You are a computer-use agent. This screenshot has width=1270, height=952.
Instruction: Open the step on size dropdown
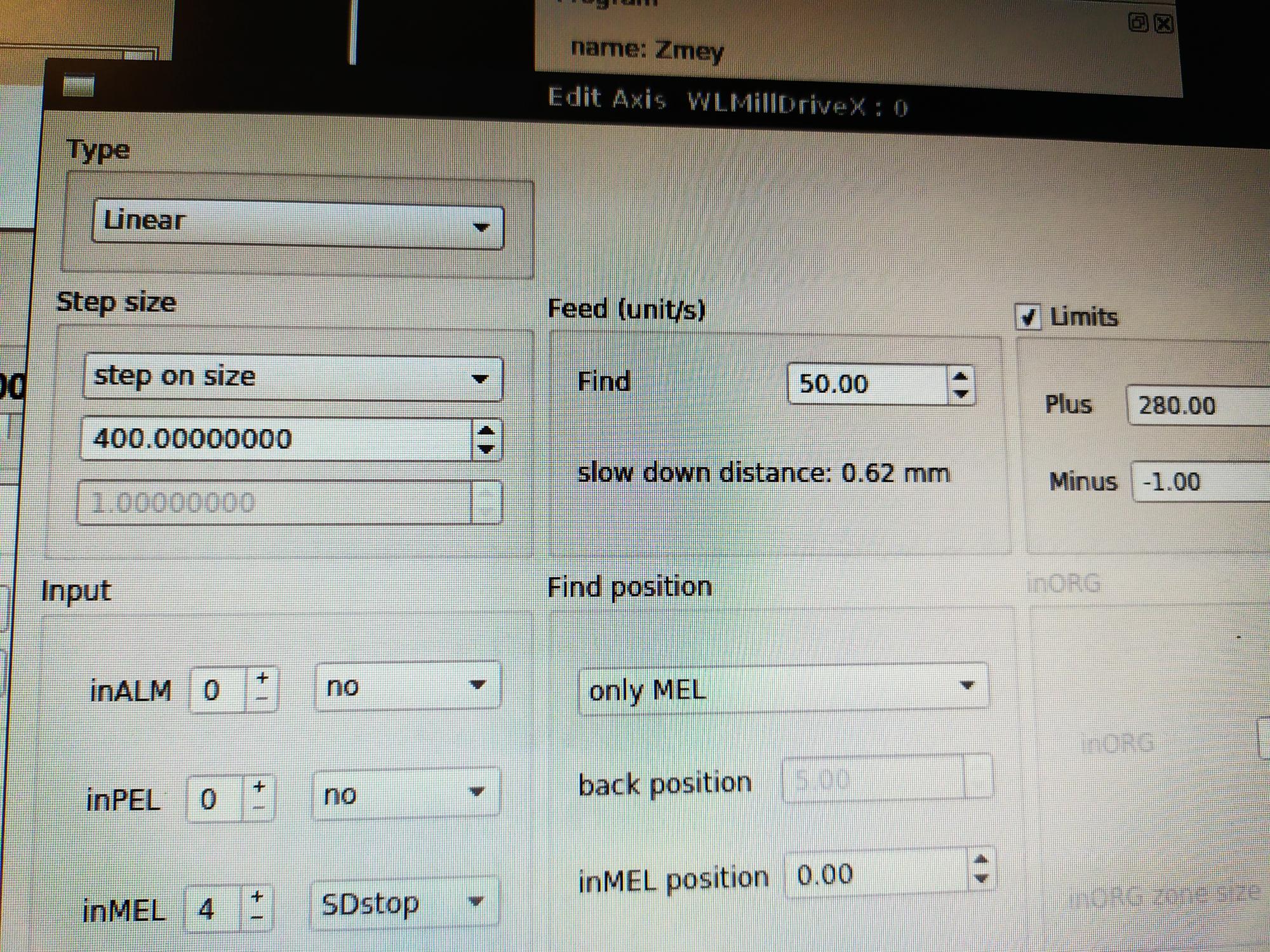292,378
